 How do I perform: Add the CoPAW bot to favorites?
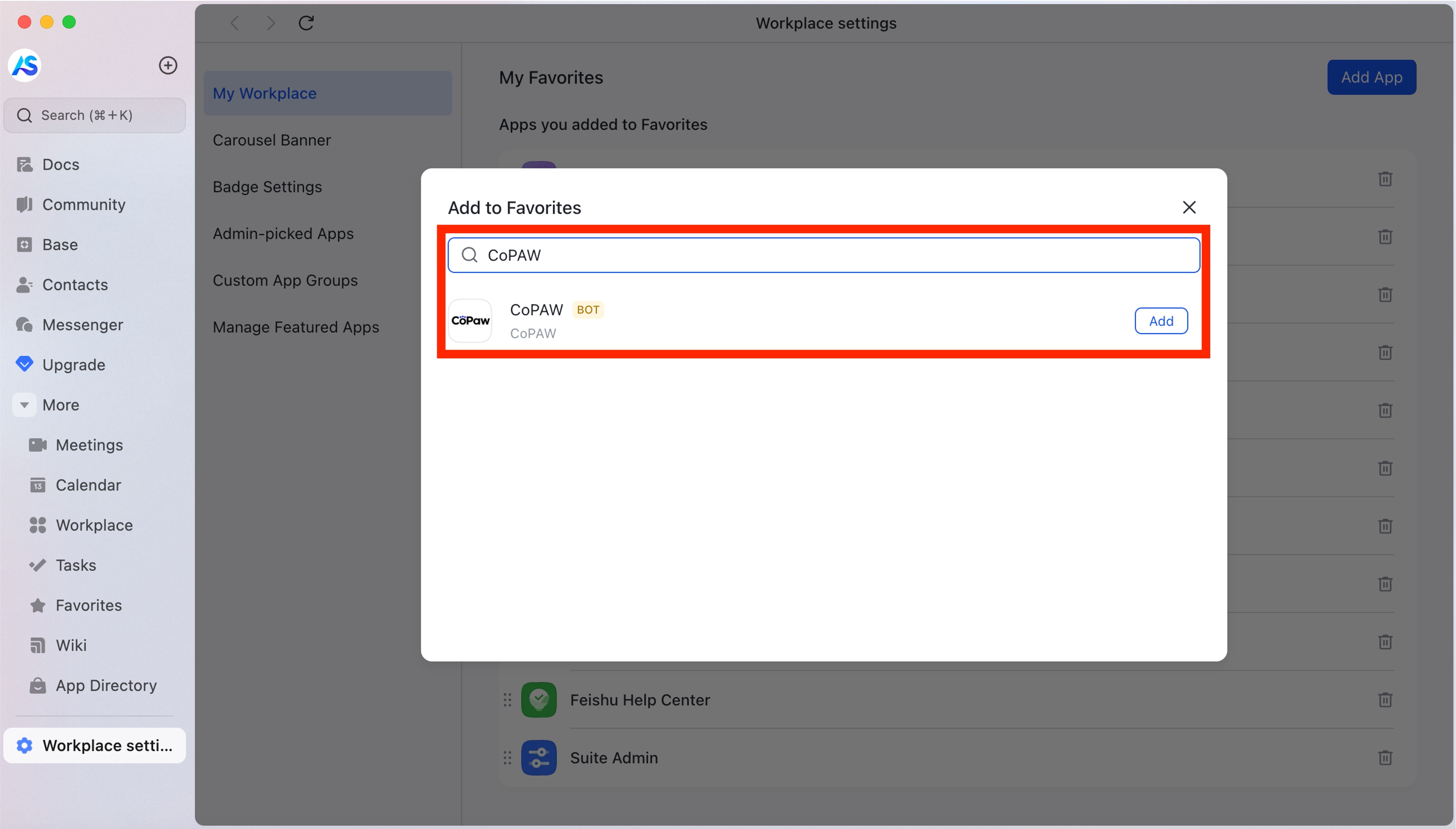pos(1161,321)
